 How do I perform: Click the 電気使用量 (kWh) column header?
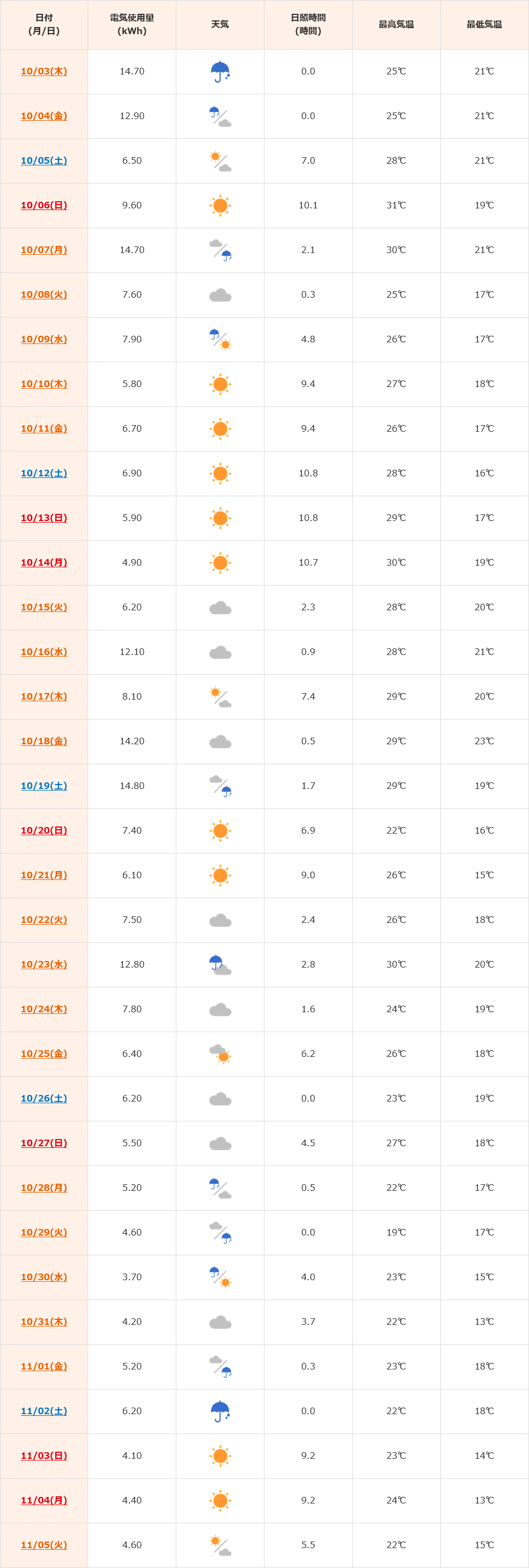point(132,25)
